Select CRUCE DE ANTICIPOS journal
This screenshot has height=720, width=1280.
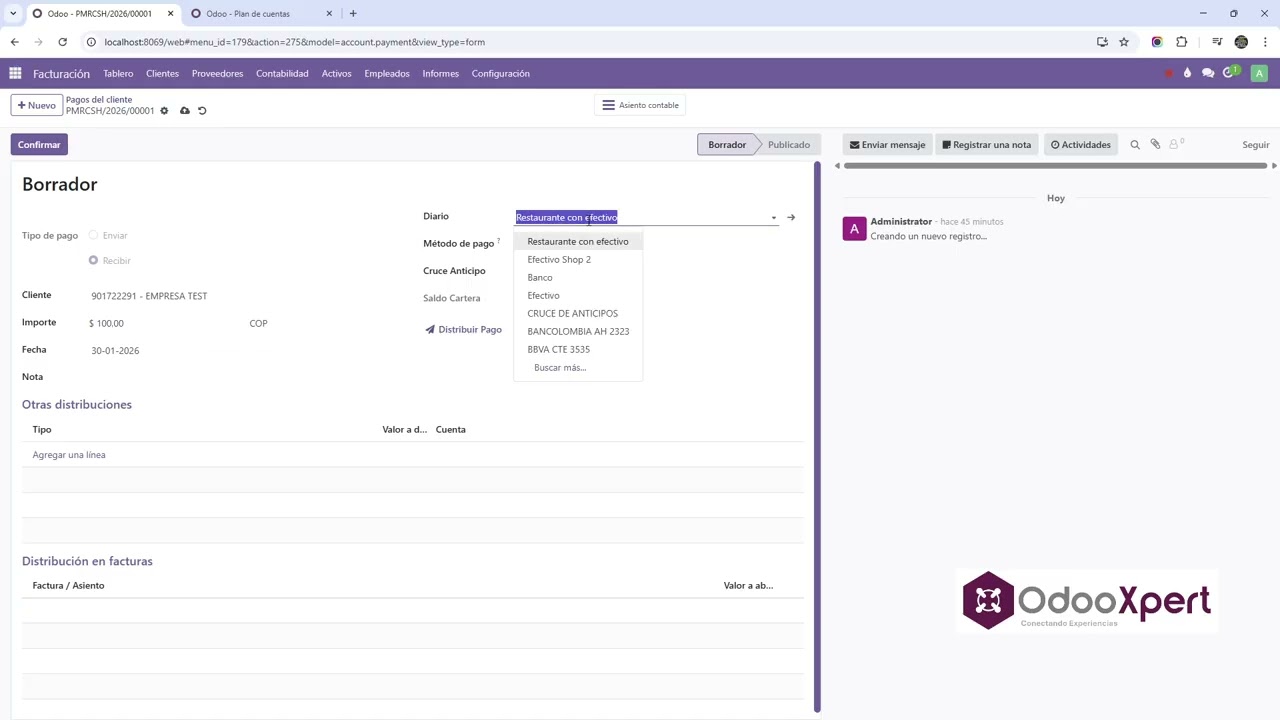point(578,313)
